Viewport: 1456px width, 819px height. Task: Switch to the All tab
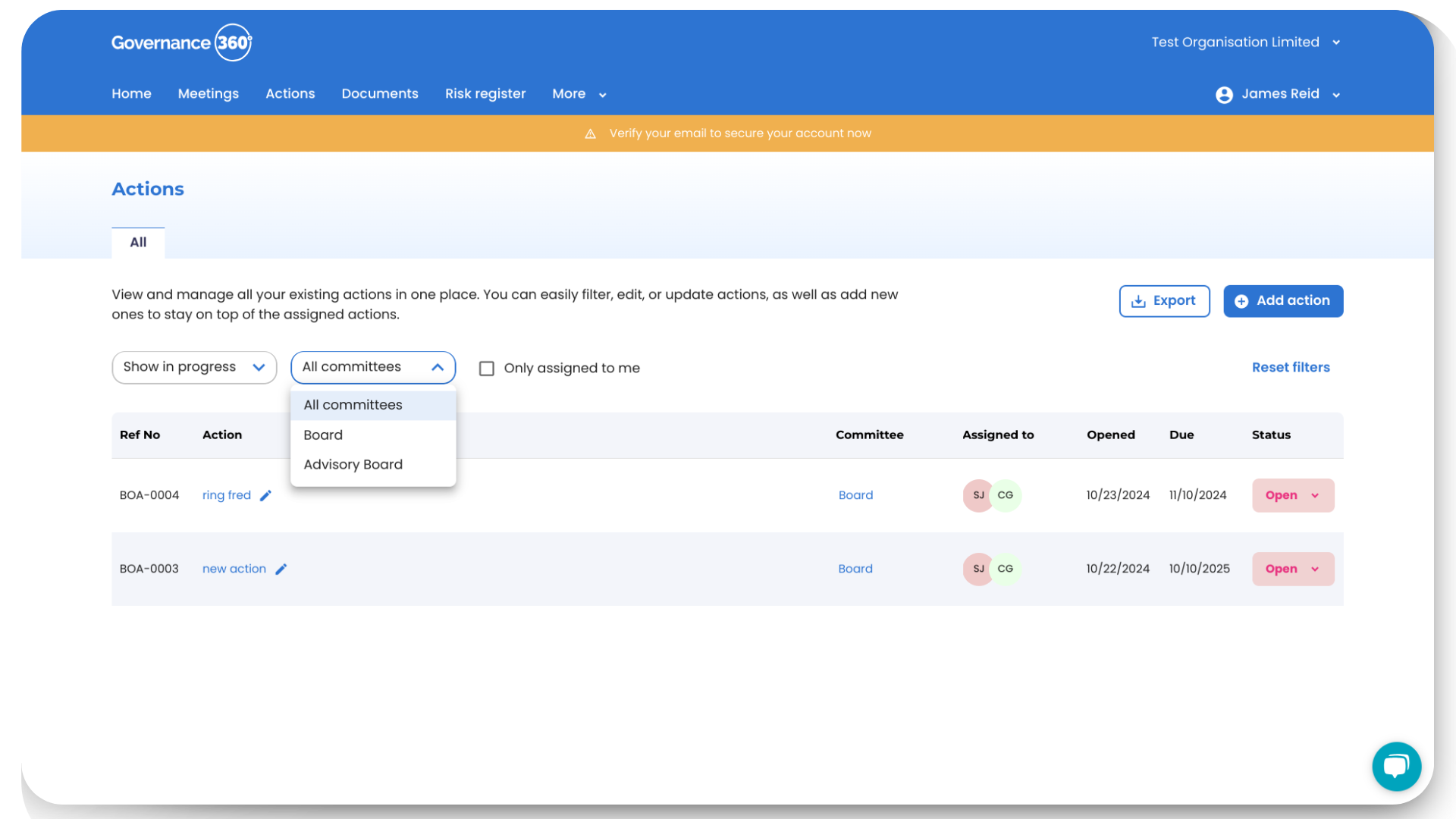[138, 243]
